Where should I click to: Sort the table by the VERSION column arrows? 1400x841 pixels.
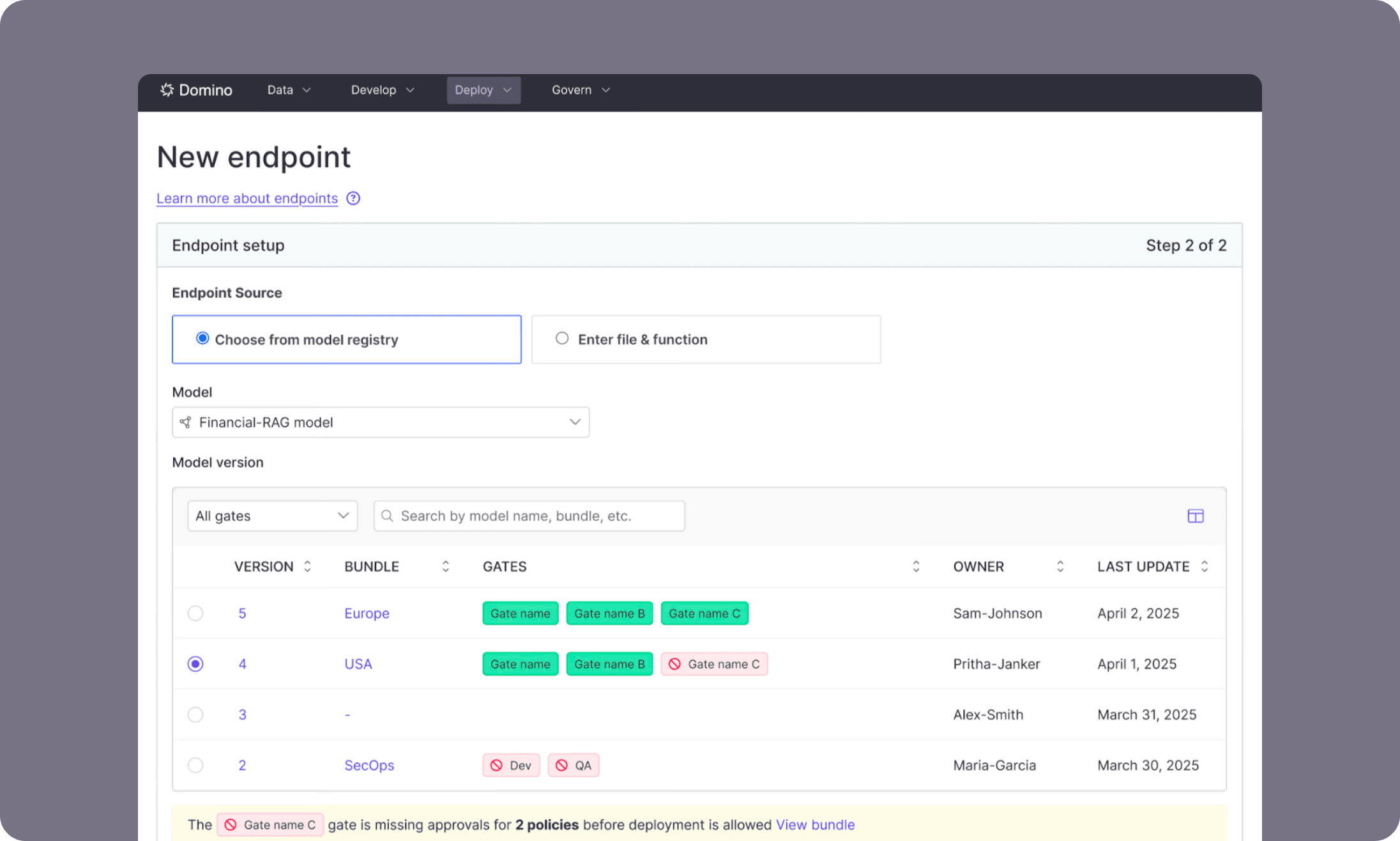[x=307, y=566]
